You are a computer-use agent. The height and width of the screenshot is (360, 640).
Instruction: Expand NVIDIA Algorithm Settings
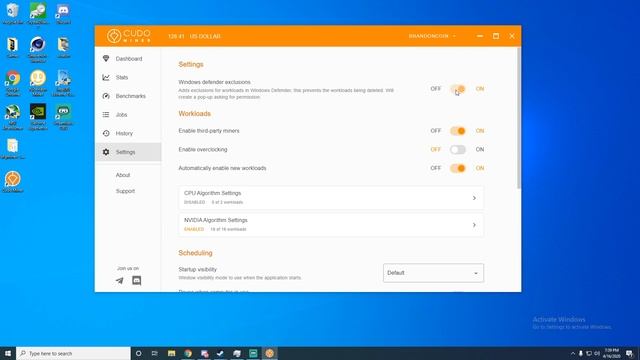pyautogui.click(x=331, y=225)
